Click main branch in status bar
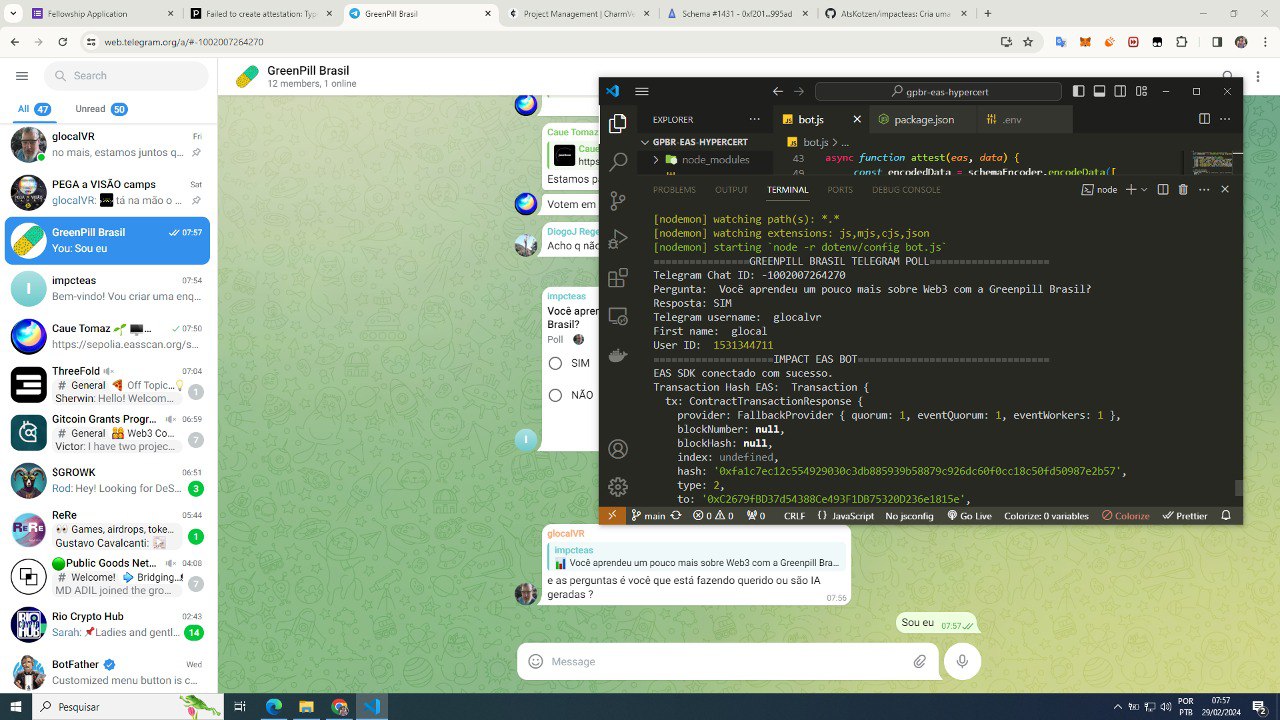Viewport: 1280px width, 720px height. pyautogui.click(x=647, y=516)
